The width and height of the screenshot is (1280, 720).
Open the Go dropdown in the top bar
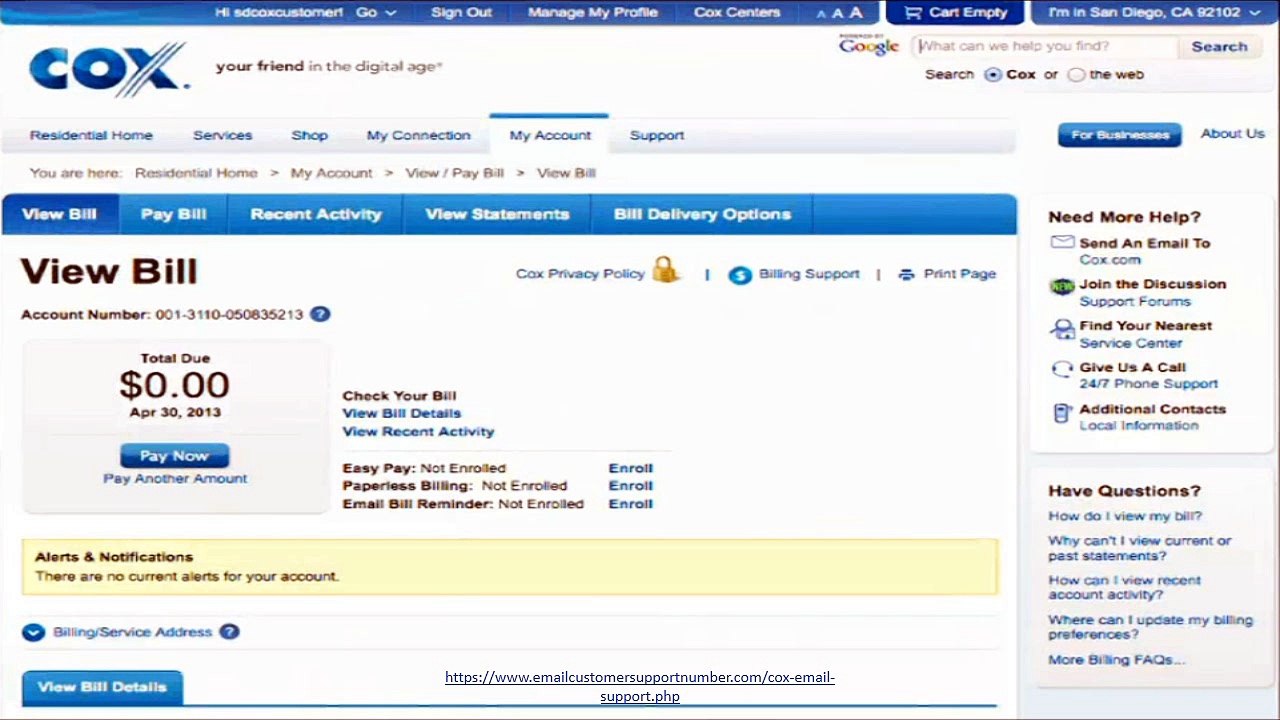tap(377, 13)
